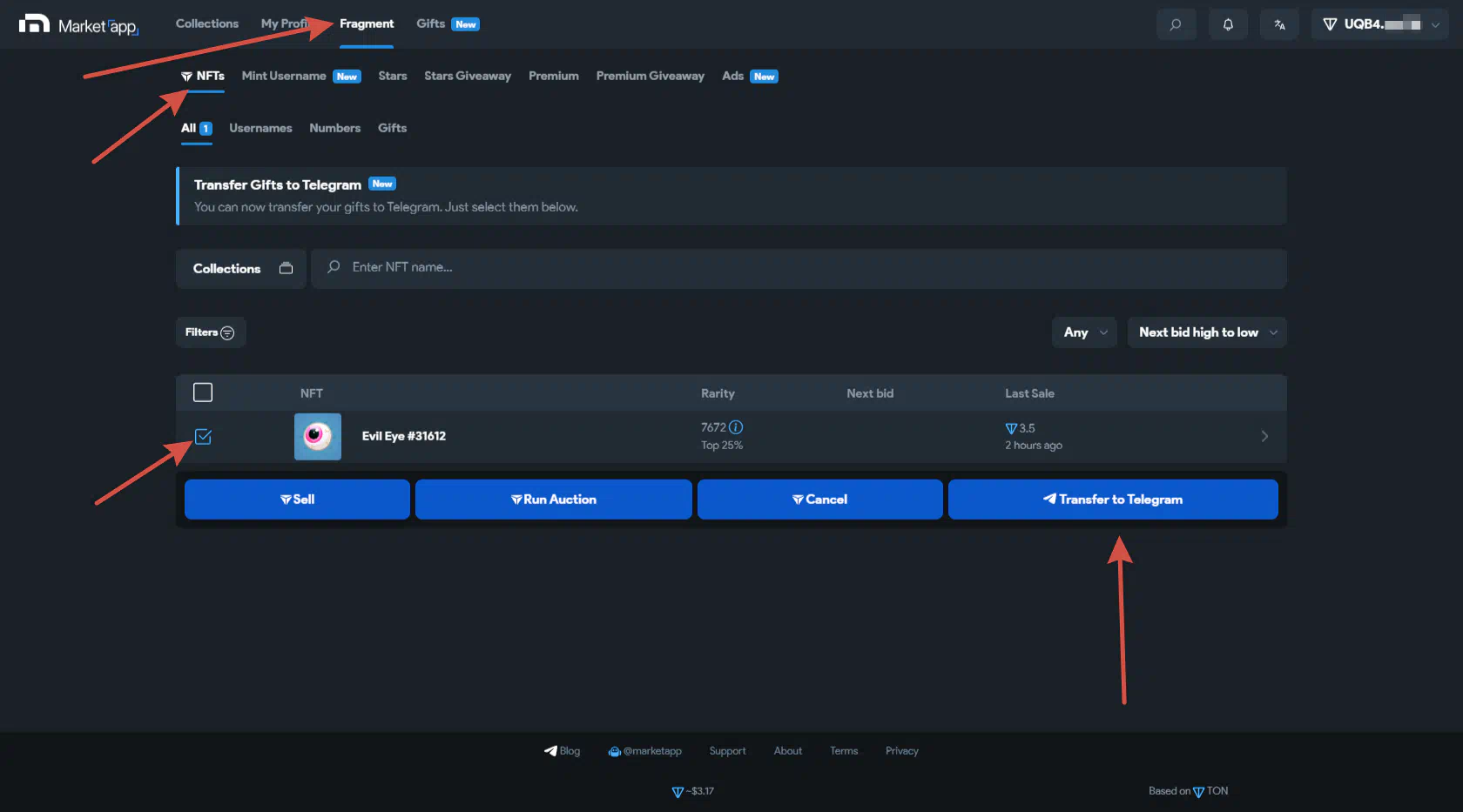Image resolution: width=1463 pixels, height=812 pixels.
Task: Click the Cancel button
Action: (x=820, y=500)
